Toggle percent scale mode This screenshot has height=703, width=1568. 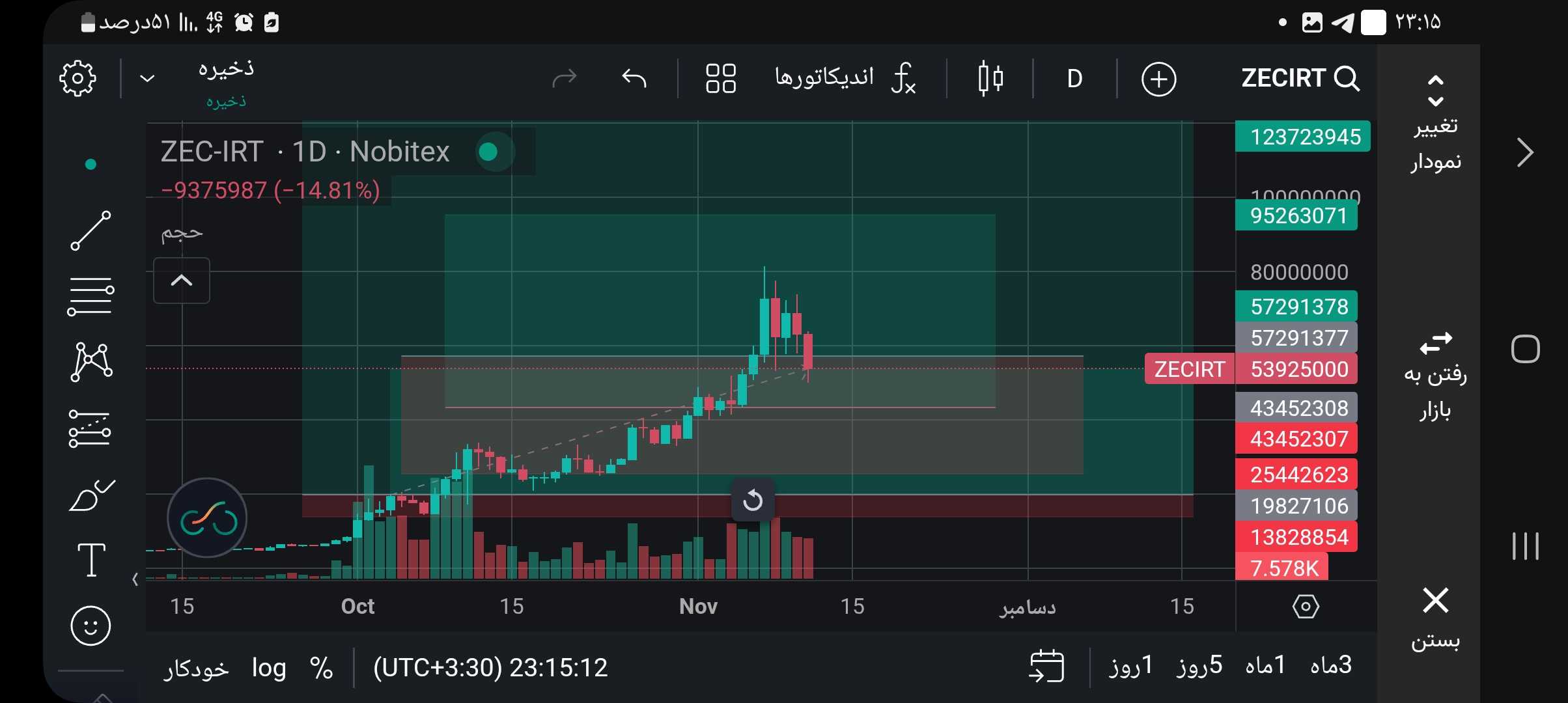(x=321, y=668)
